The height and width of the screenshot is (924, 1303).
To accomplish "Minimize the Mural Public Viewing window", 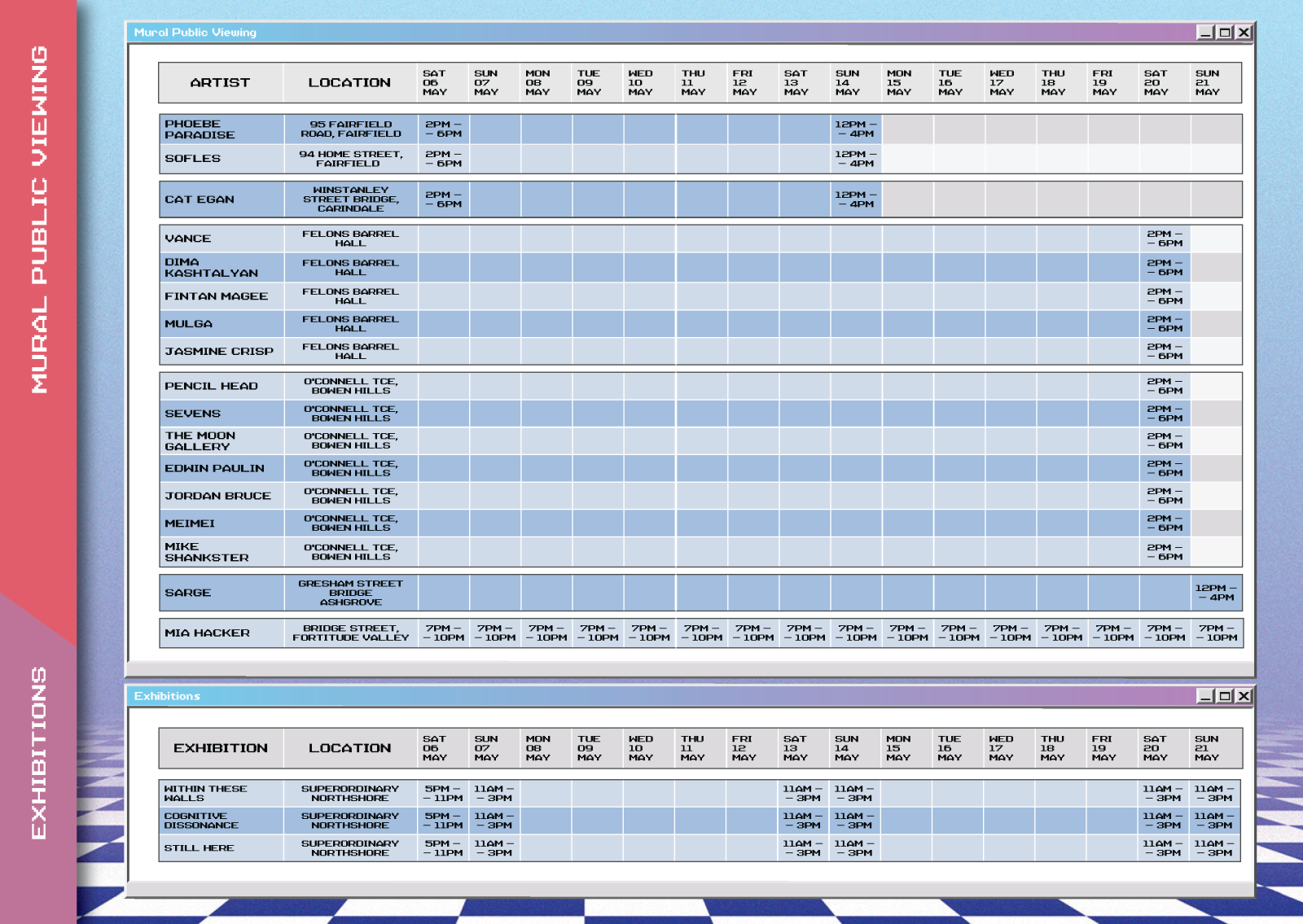I will tap(1205, 33).
